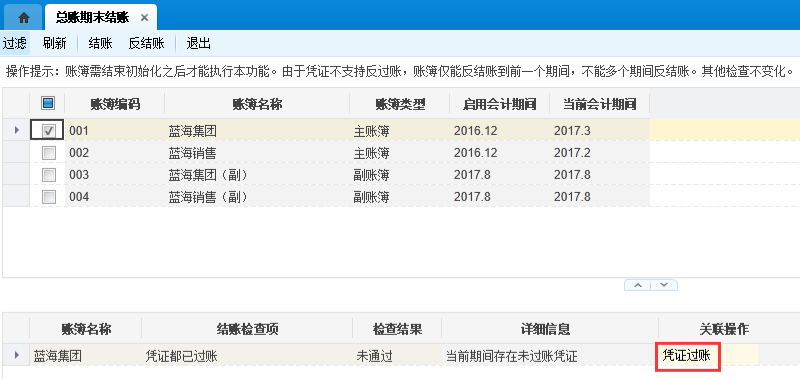Click the 未通过 check result cell
This screenshot has width=800, height=379.
coord(397,356)
